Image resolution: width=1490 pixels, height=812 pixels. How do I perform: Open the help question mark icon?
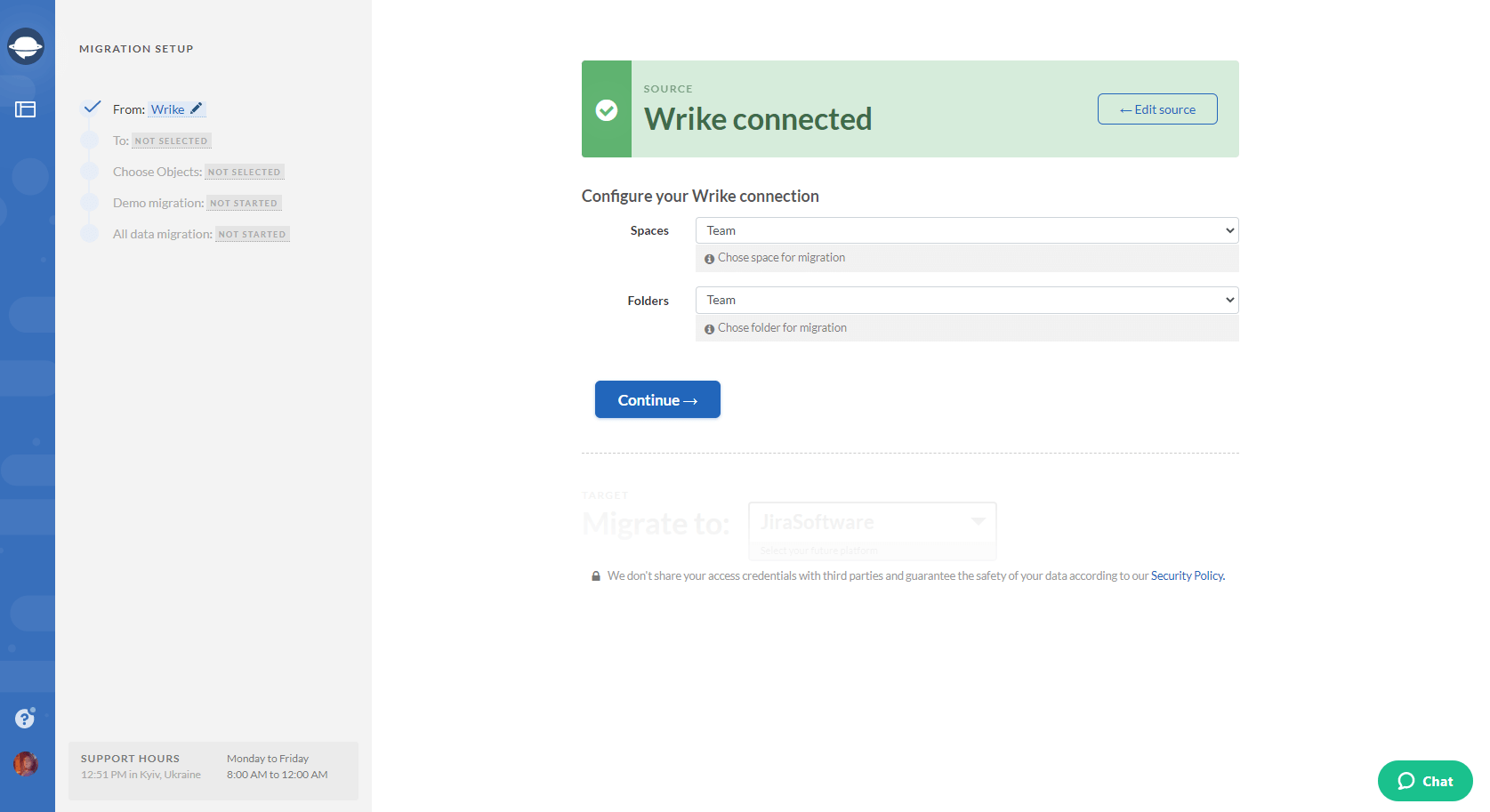tap(25, 718)
